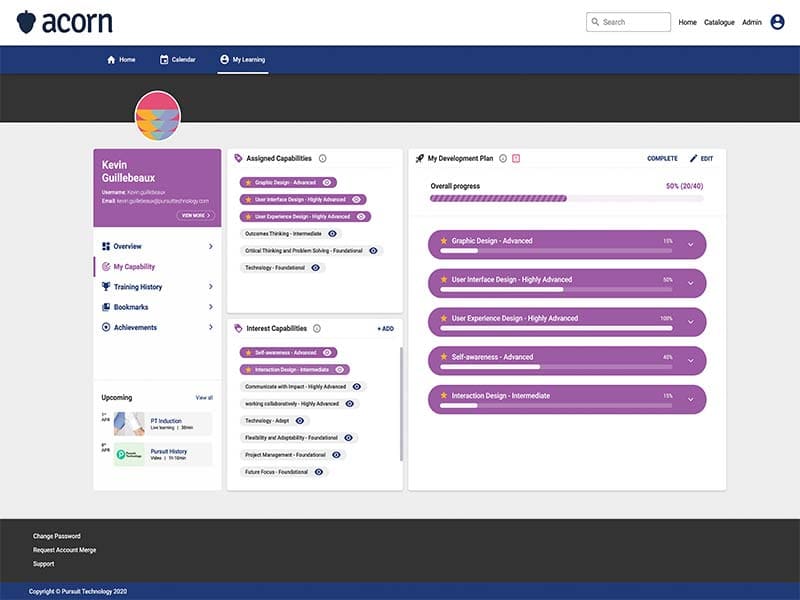Open the Training History trophy icon
The width and height of the screenshot is (800, 600).
tap(106, 287)
